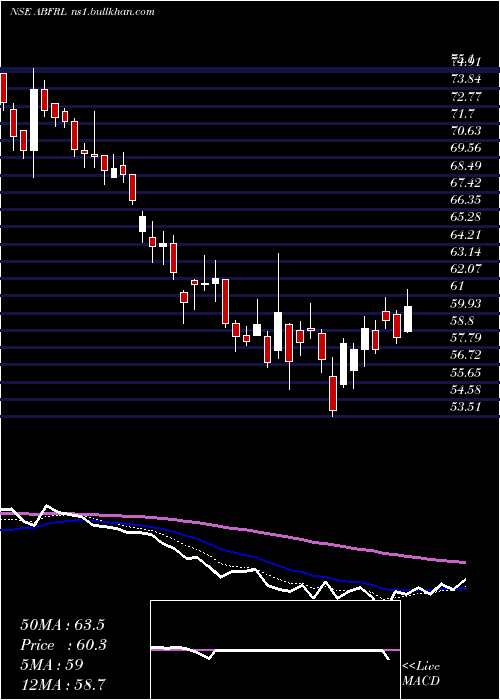Click the 66.35 price axis label
Screen dimensions: 500x700
click(x=466, y=200)
